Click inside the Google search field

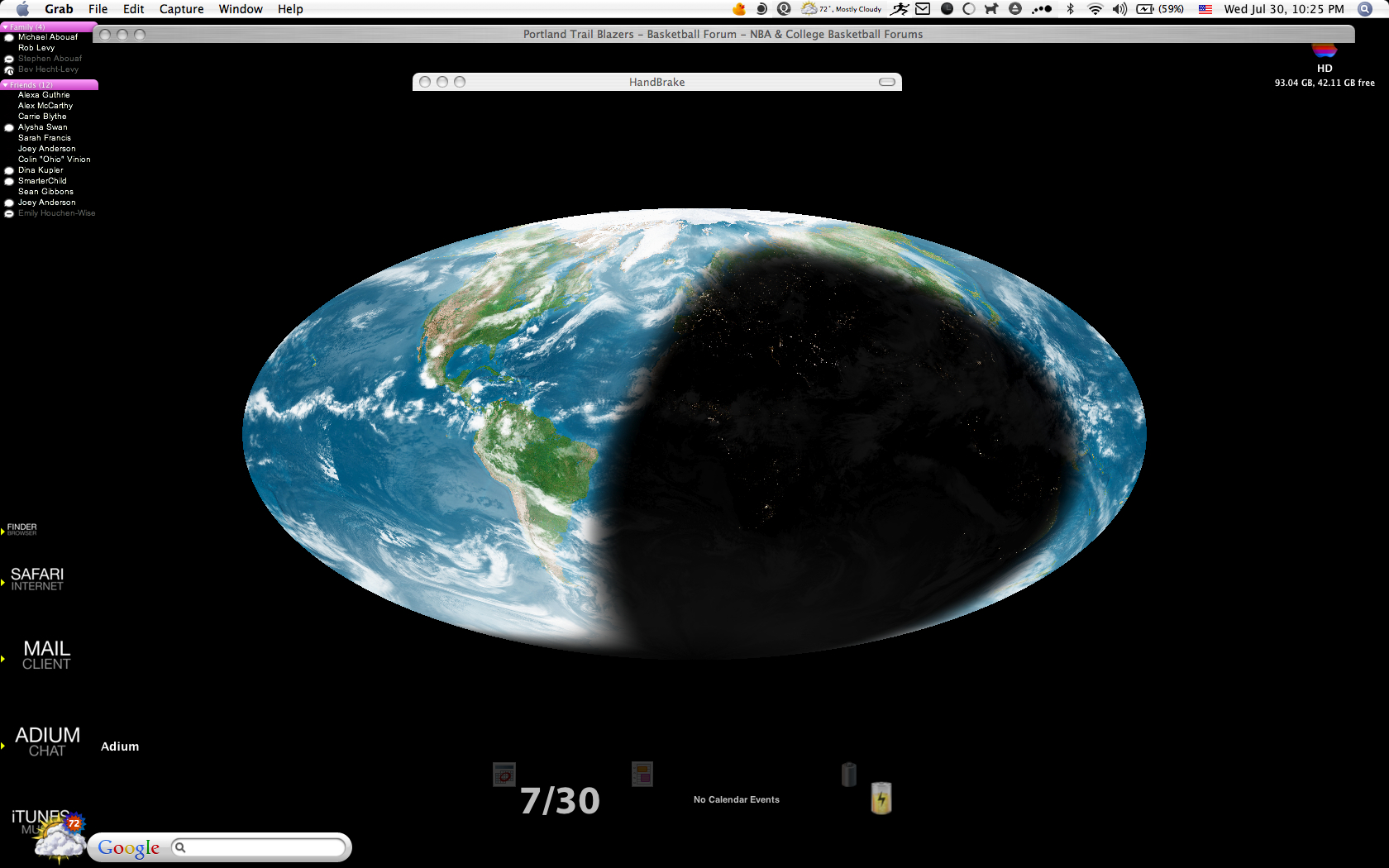click(260, 847)
